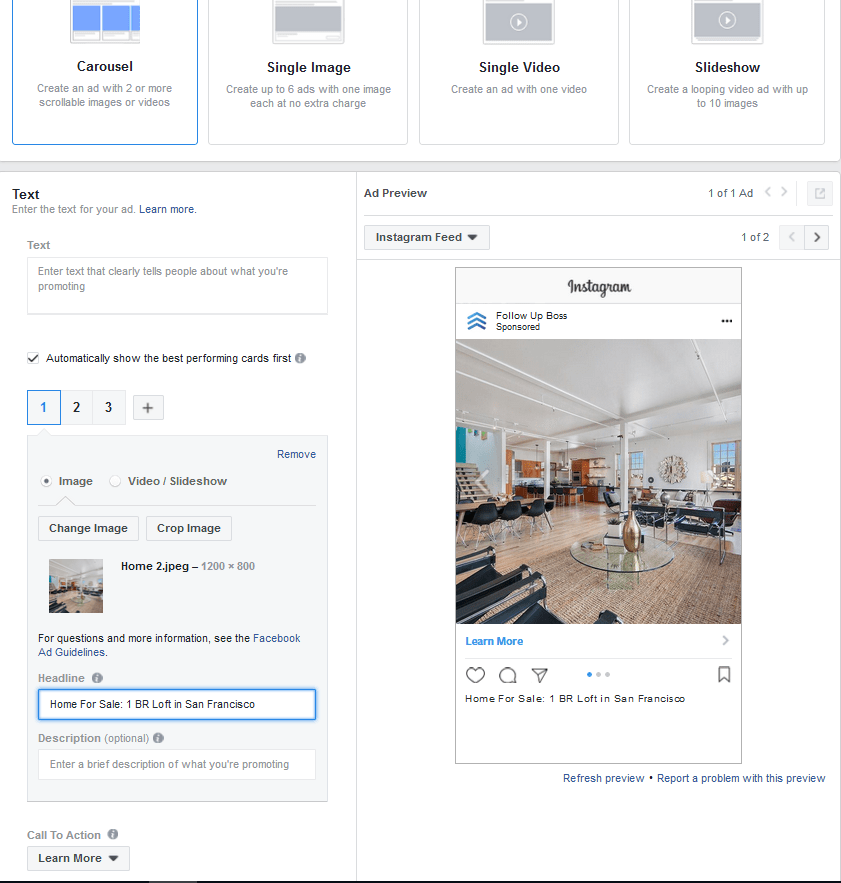Click the Headline text field
841x883 pixels.
click(x=177, y=704)
